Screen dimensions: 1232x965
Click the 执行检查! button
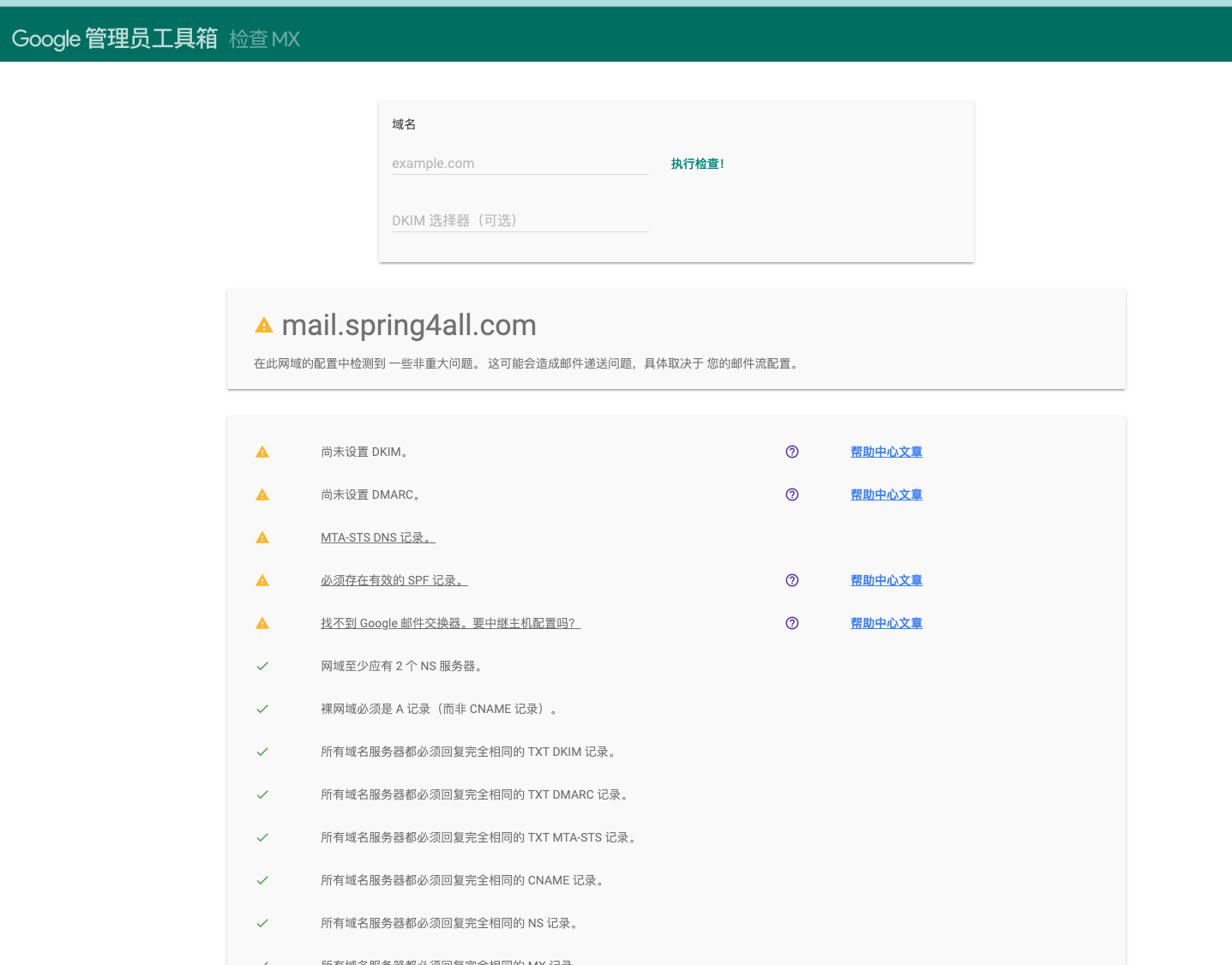697,164
